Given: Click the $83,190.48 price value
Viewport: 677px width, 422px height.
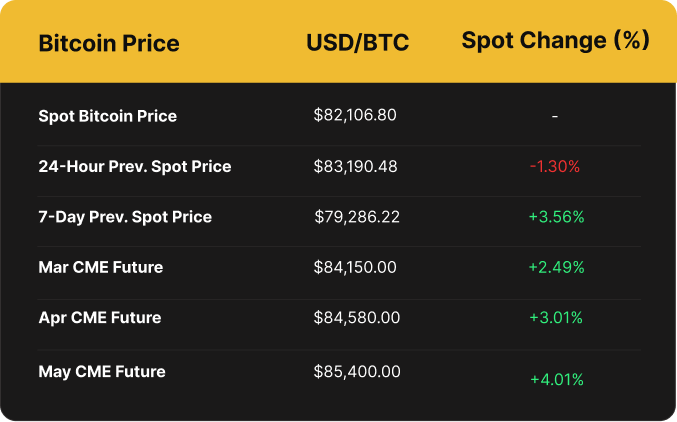Looking at the screenshot, I should pyautogui.click(x=355, y=166).
